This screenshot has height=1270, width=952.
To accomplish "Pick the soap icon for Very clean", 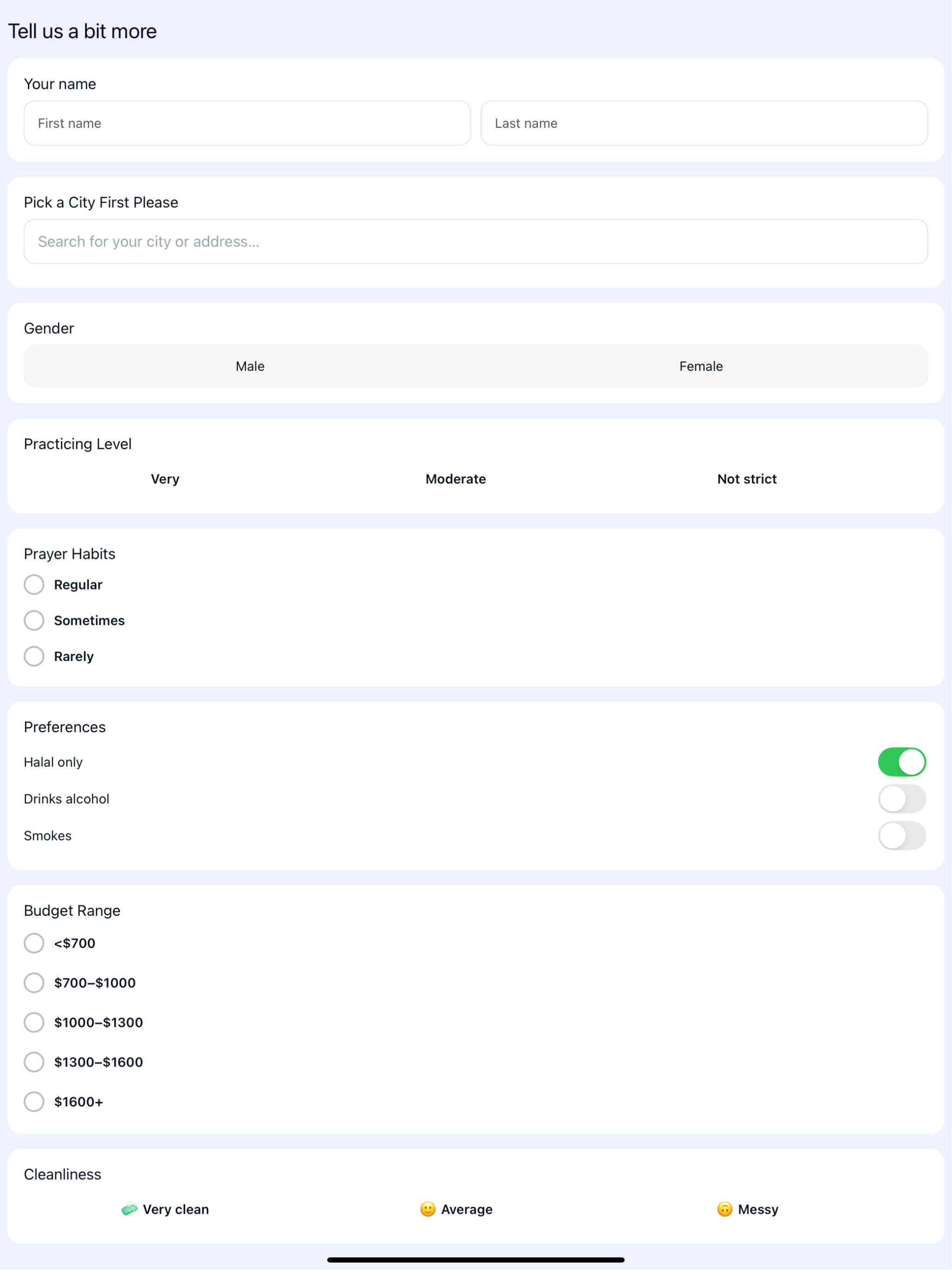I will point(129,1209).
